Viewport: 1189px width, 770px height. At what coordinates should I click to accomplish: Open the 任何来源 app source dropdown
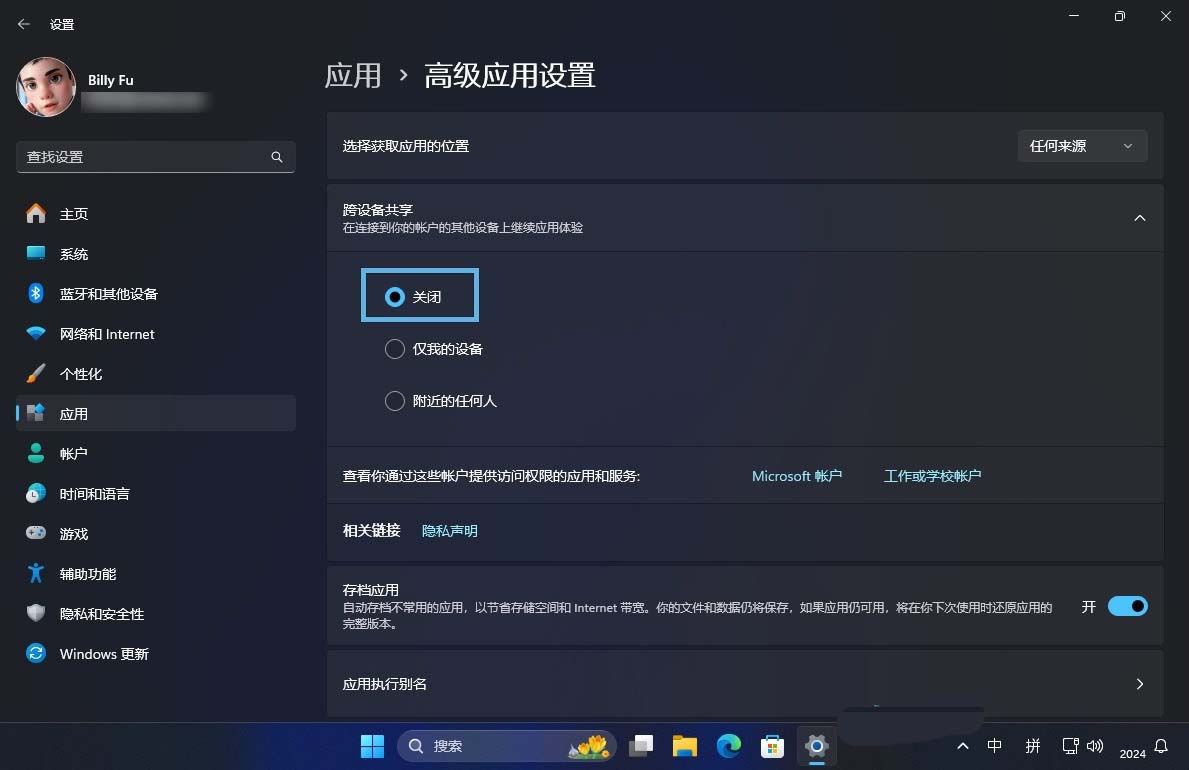click(x=1082, y=145)
